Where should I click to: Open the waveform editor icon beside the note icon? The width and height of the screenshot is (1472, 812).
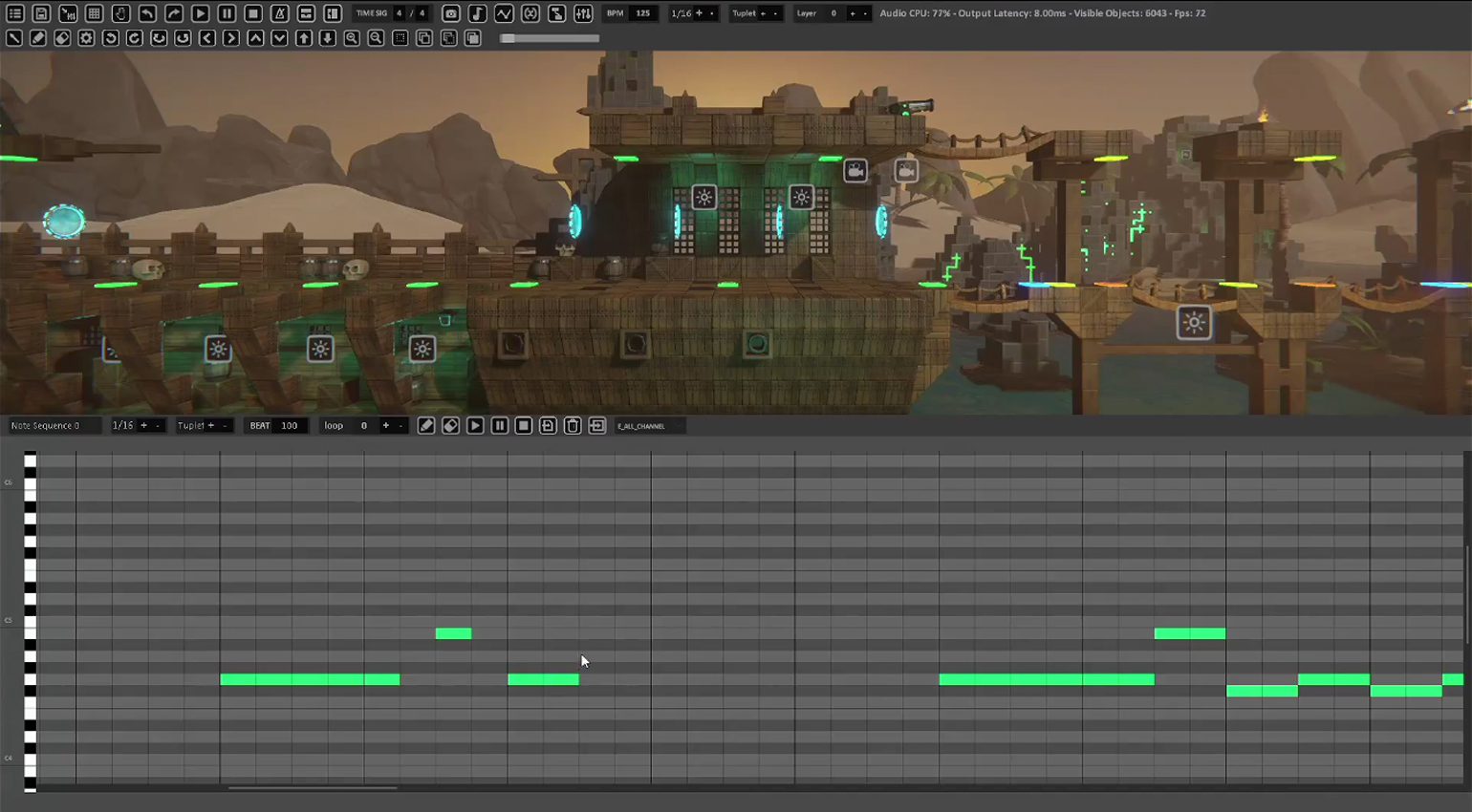tap(504, 14)
